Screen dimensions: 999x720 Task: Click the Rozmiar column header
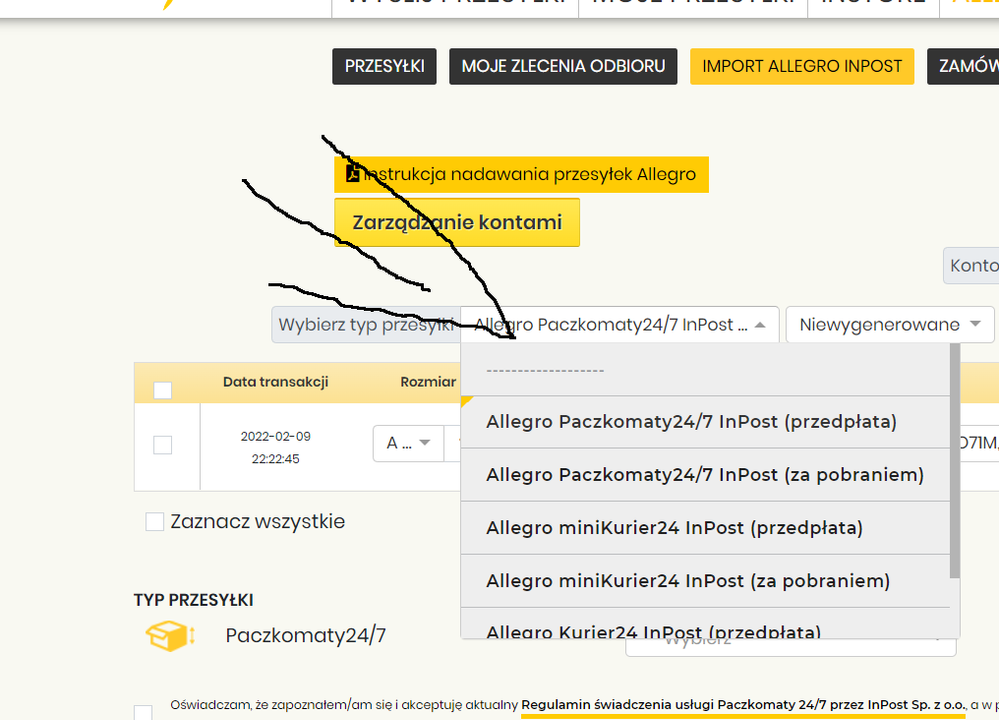coord(428,382)
